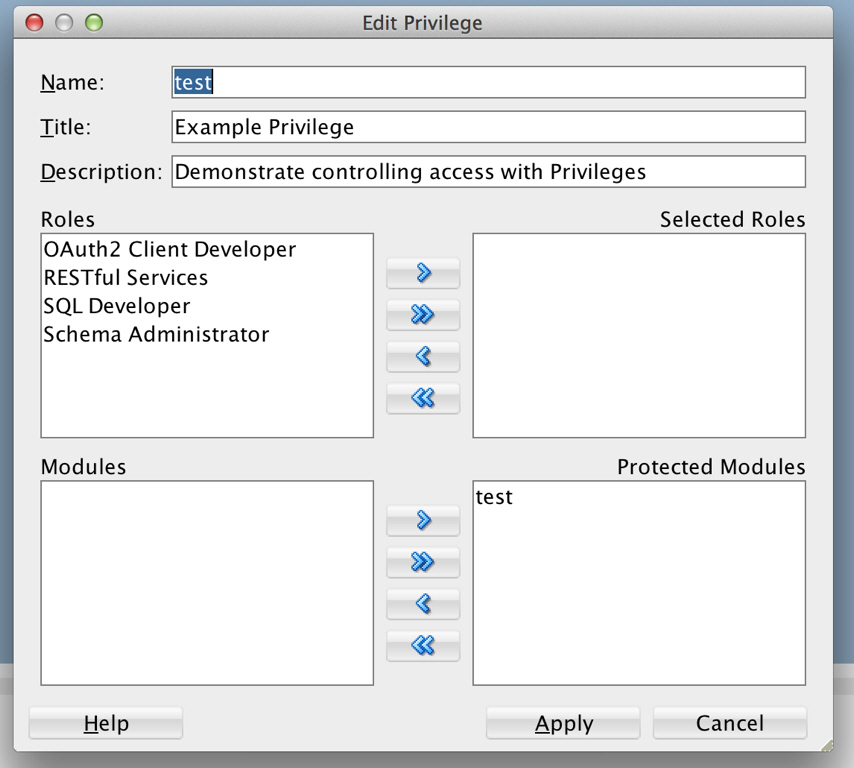The image size is (854, 768).
Task: Remove selected module from Protected Modules
Action: pos(423,604)
